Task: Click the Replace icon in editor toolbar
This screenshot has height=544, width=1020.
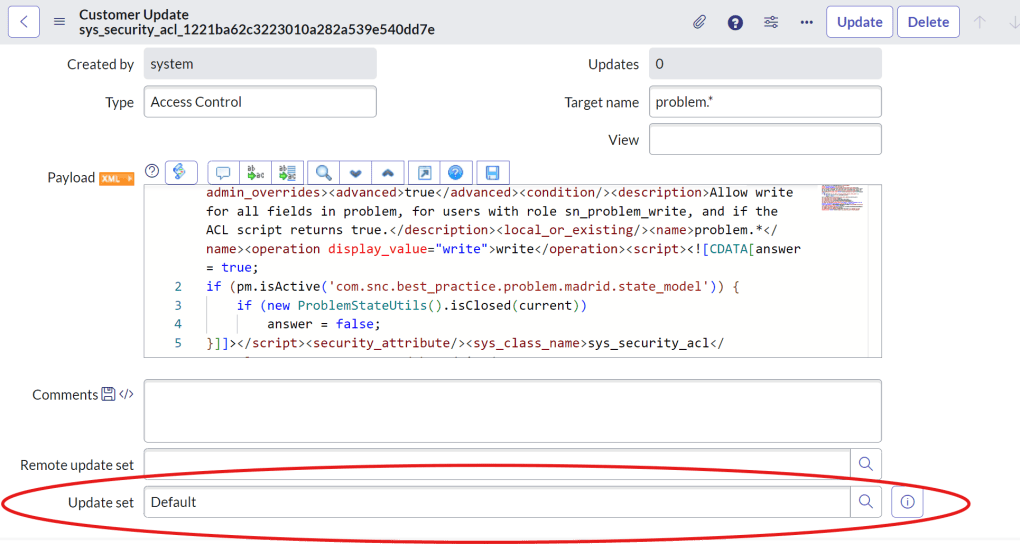Action: [256, 172]
